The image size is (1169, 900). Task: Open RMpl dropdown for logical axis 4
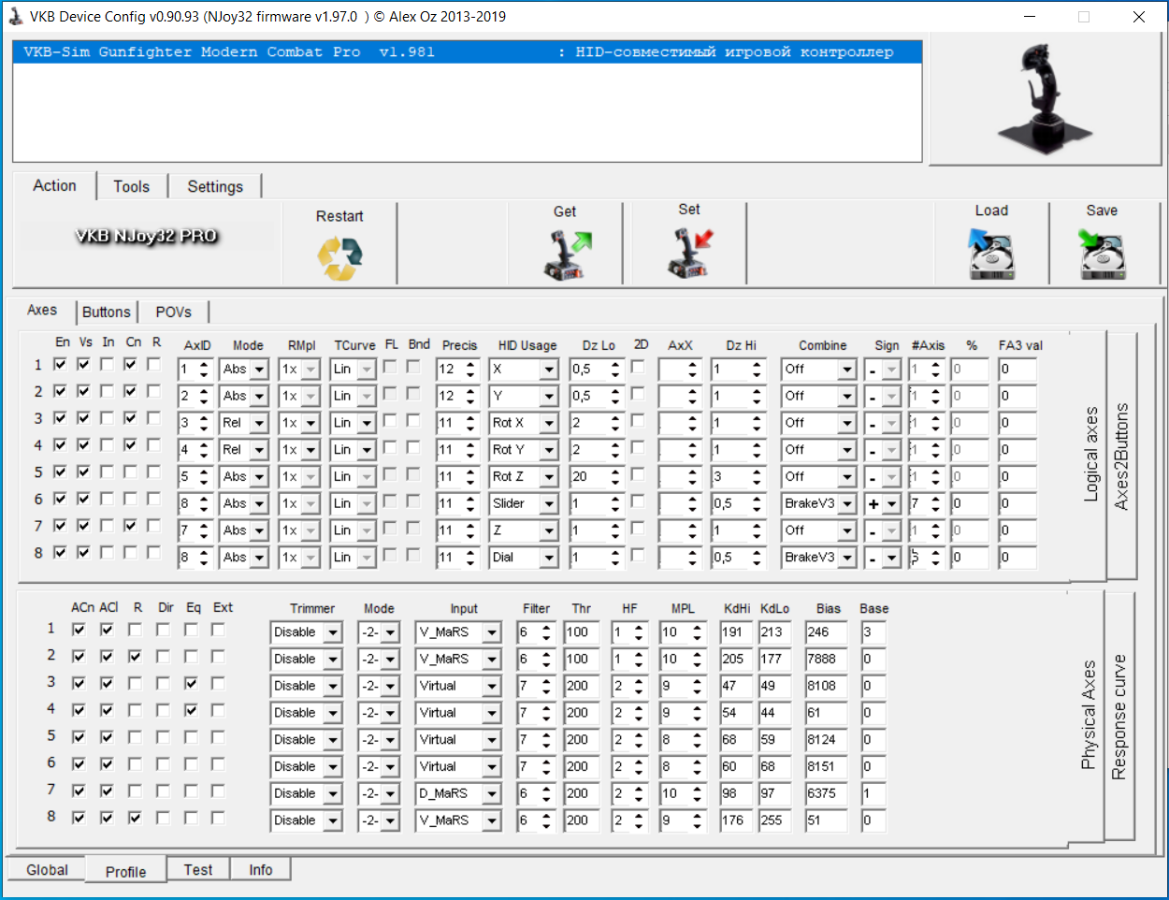point(311,450)
